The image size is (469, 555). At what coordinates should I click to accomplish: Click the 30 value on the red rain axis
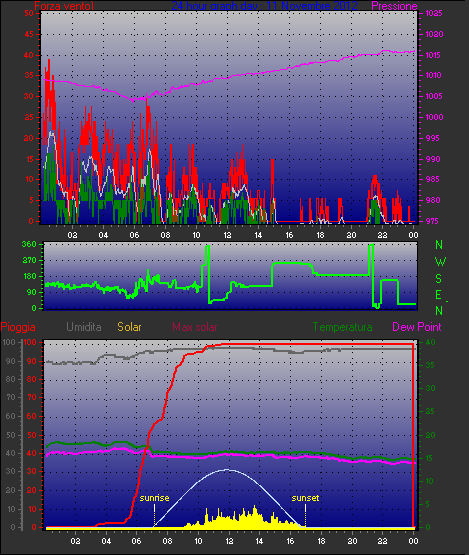point(32,472)
